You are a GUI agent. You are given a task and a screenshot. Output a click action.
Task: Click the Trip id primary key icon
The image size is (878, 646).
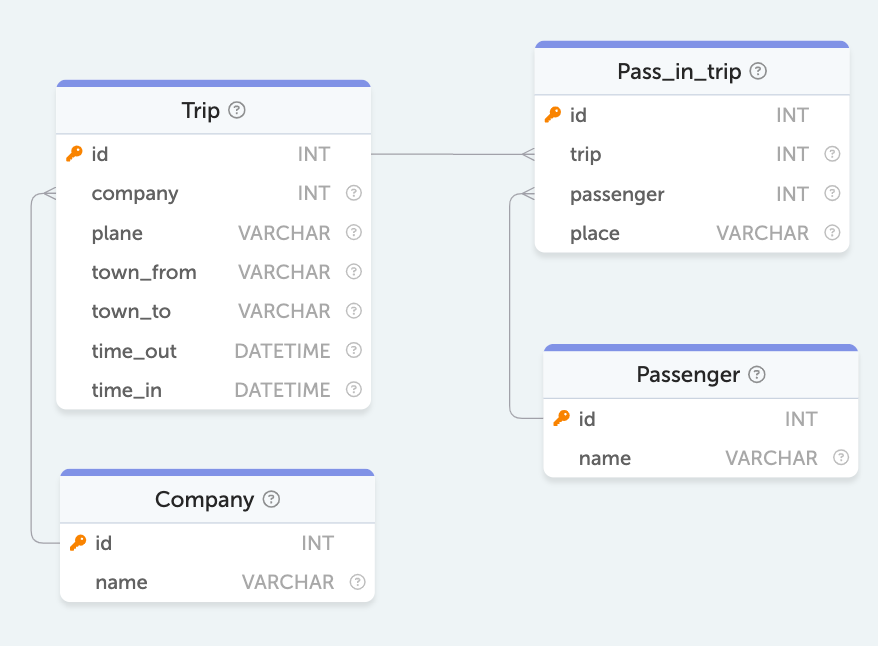tap(74, 154)
